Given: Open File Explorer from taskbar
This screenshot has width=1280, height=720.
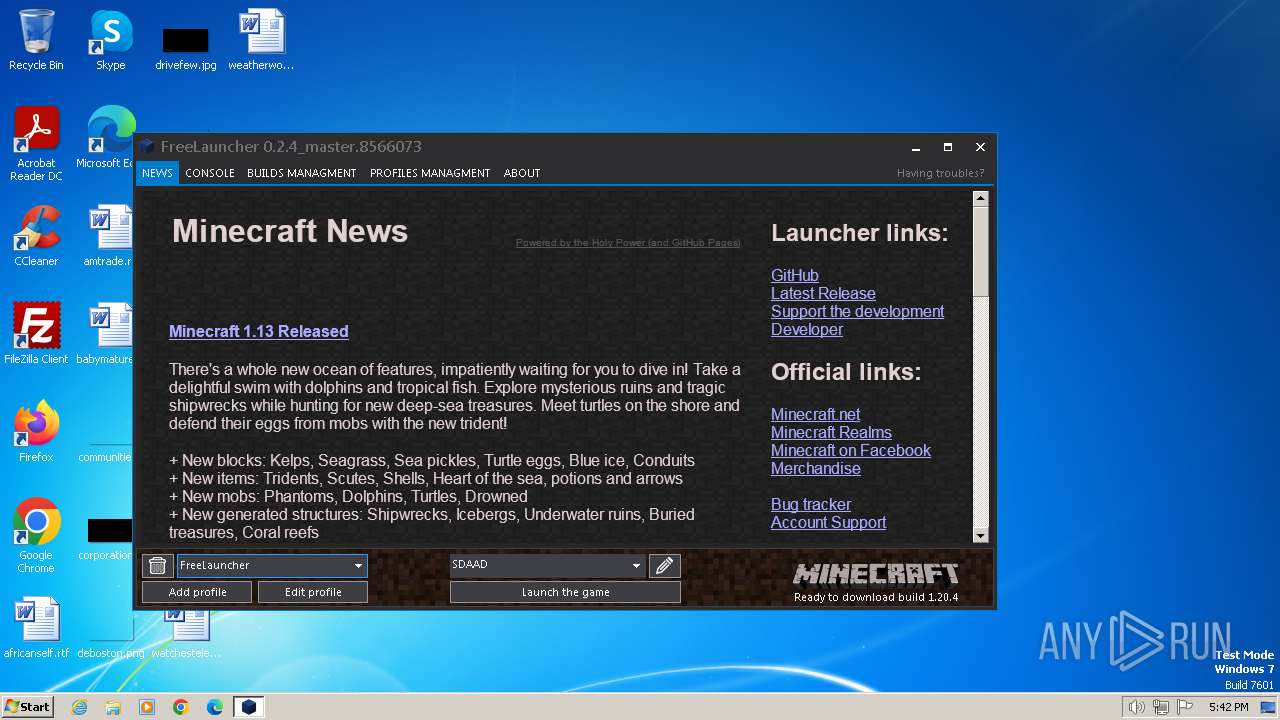Looking at the screenshot, I should click(x=113, y=707).
